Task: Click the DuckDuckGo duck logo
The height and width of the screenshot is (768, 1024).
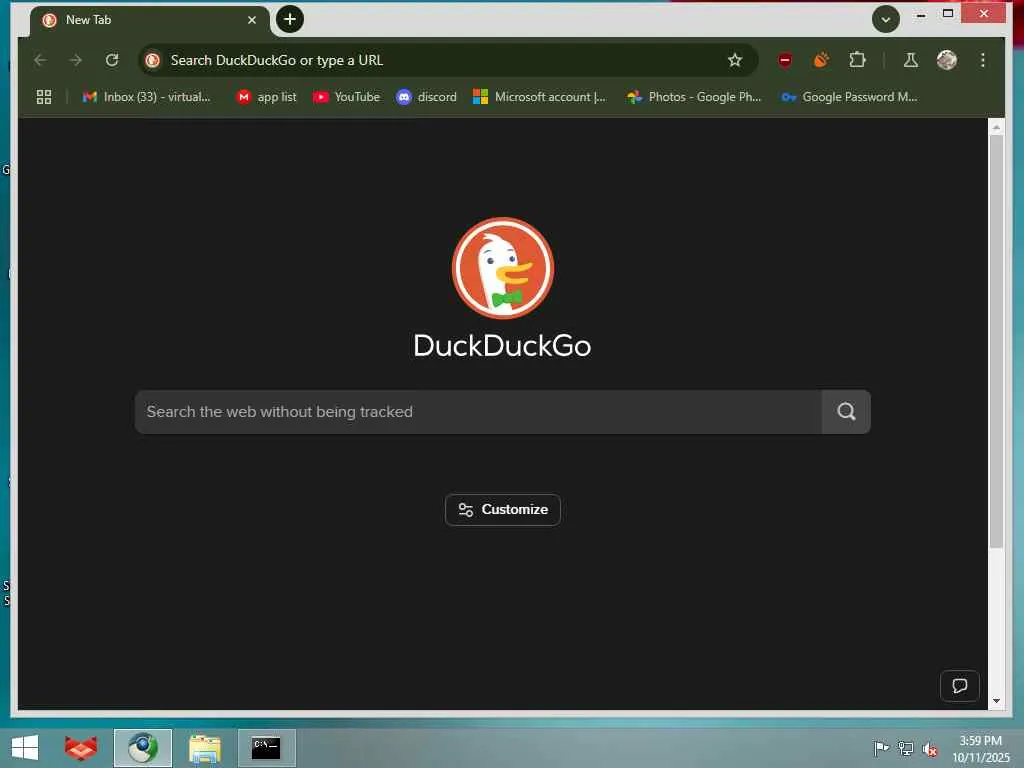Action: click(502, 268)
